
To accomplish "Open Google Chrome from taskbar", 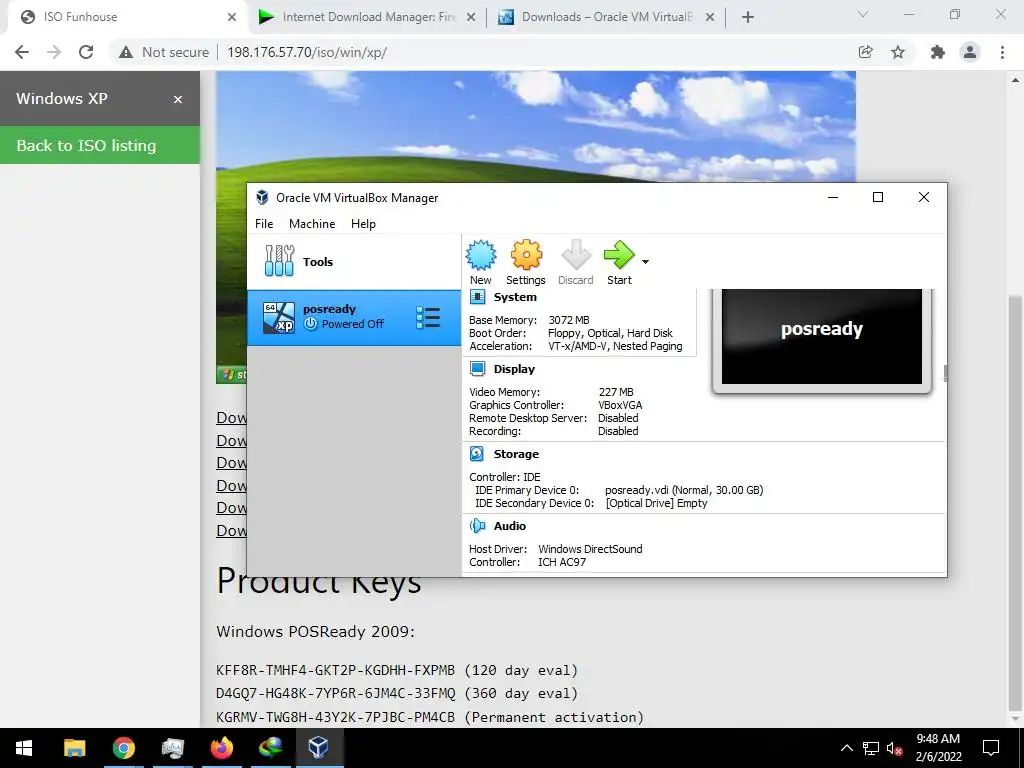I will [123, 748].
